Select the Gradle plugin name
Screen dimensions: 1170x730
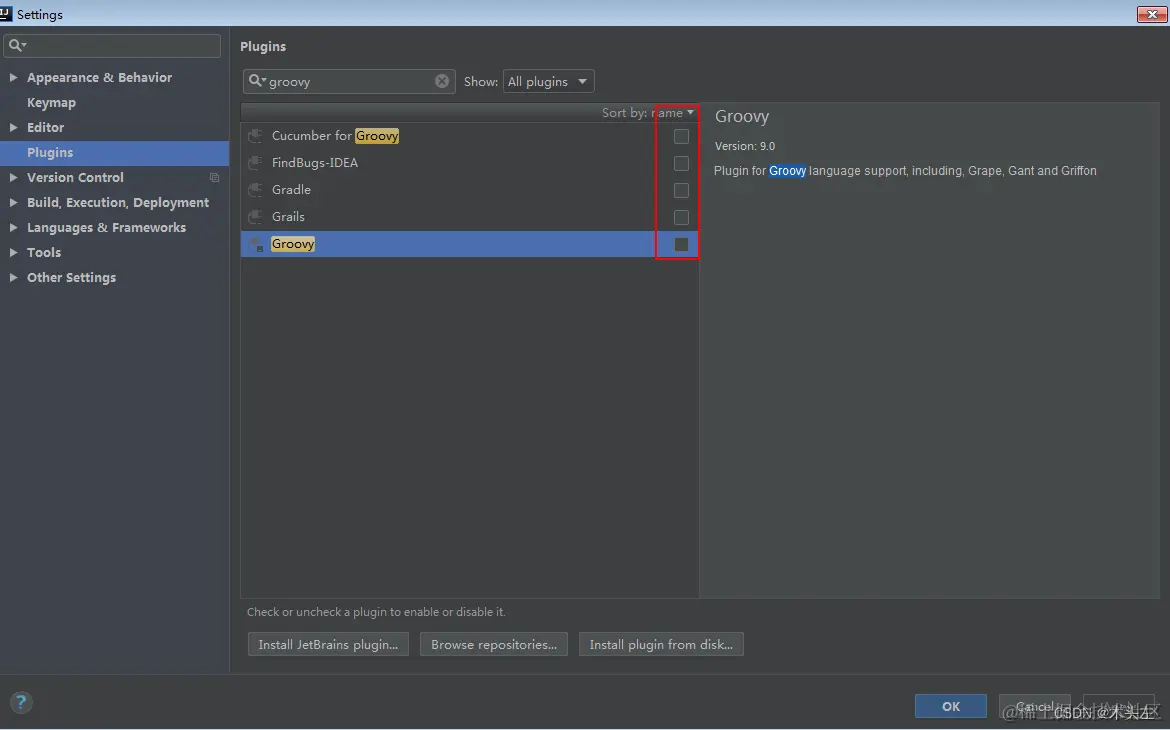coord(291,190)
